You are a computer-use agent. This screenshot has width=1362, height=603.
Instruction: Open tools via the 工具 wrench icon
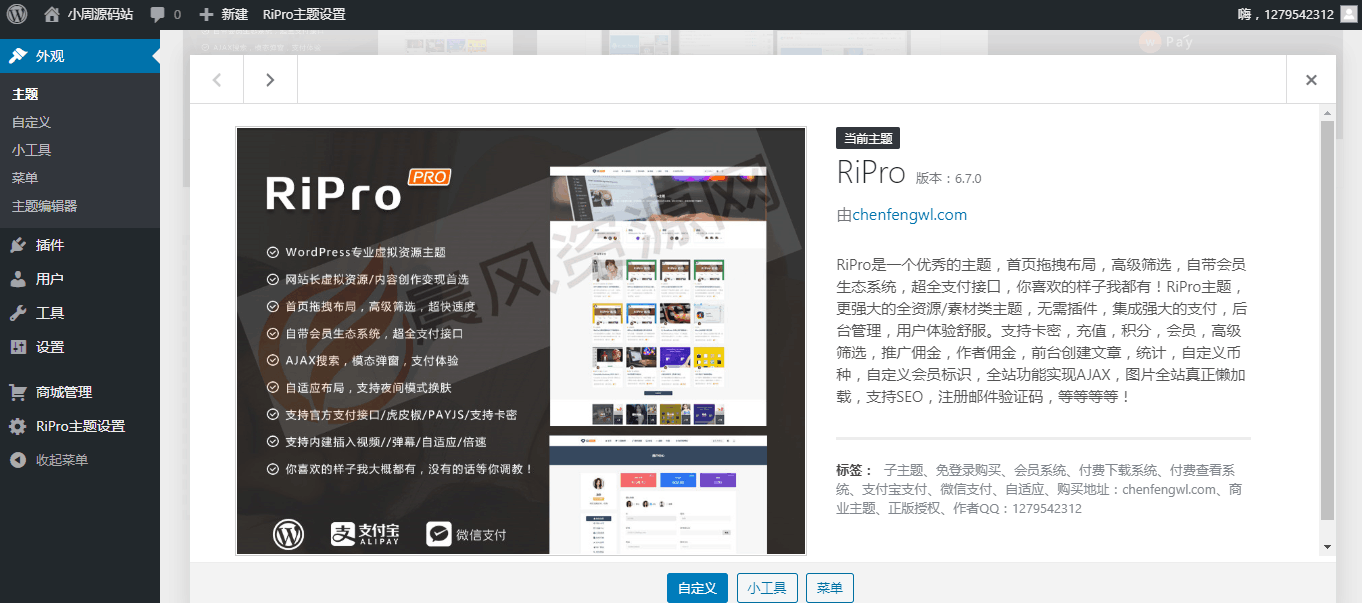click(20, 314)
